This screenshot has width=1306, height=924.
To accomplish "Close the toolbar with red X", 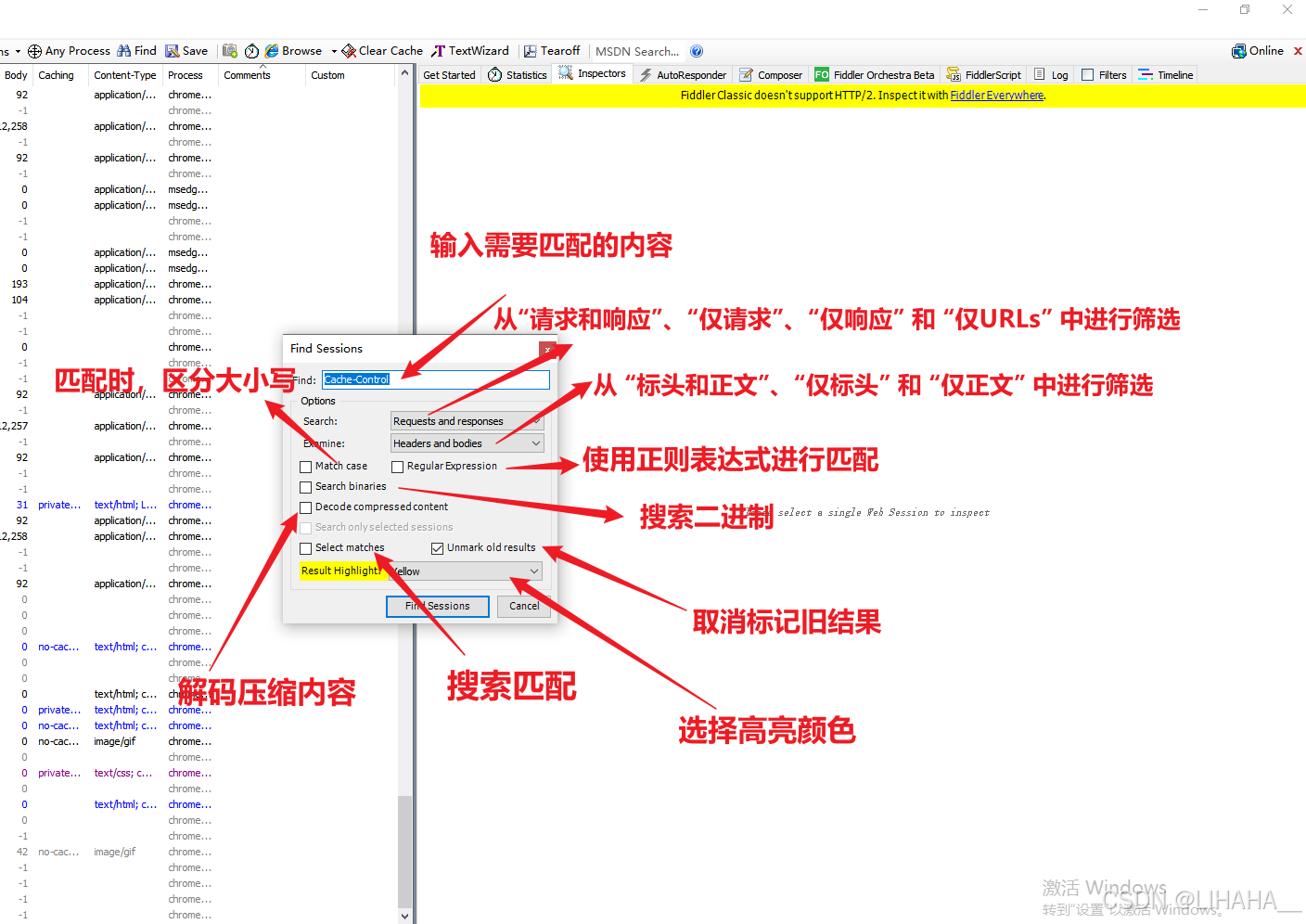I will coord(1298,51).
